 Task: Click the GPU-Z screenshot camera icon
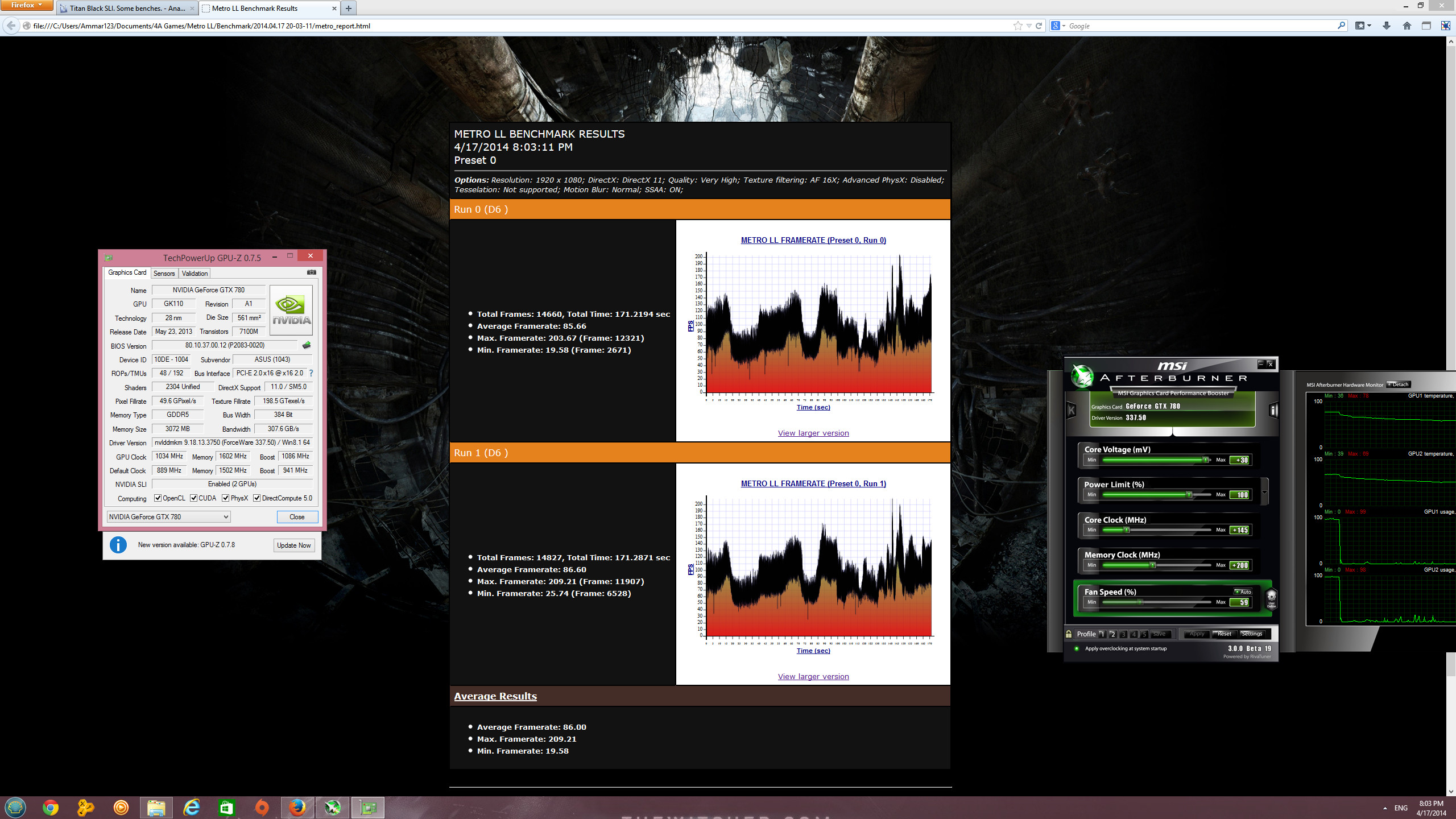tap(312, 272)
